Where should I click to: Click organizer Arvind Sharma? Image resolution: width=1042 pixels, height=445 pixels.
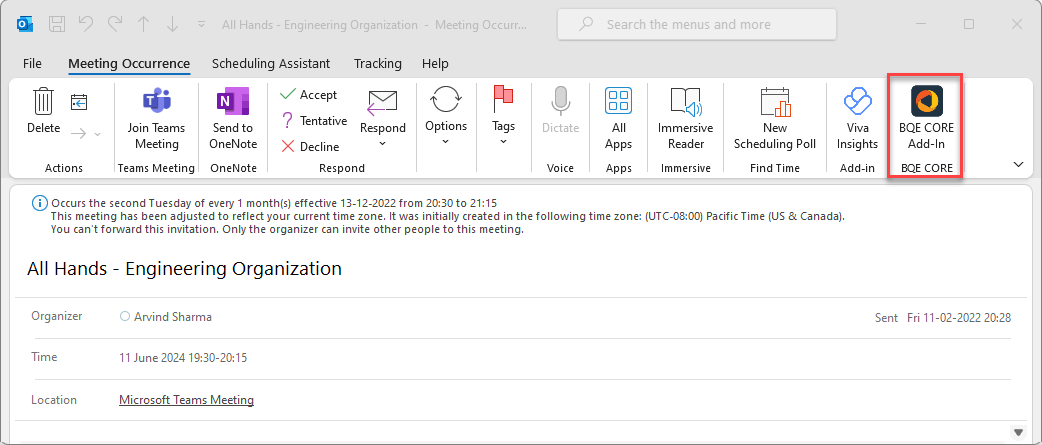point(173,317)
